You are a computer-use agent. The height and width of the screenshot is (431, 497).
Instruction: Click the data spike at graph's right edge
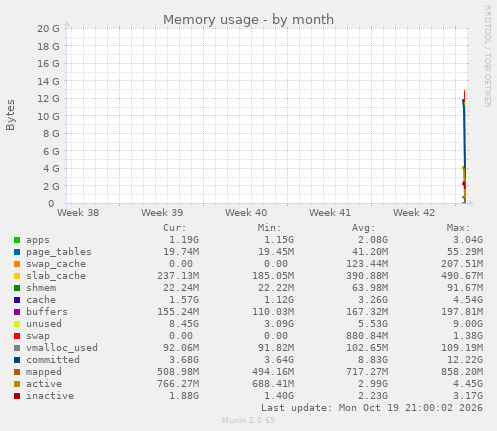pos(464,147)
